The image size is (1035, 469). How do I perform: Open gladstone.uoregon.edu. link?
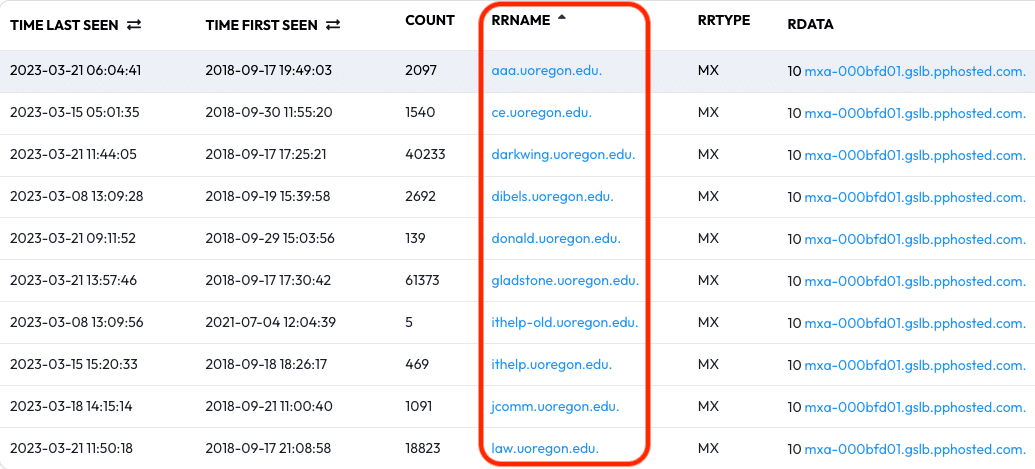tap(565, 280)
